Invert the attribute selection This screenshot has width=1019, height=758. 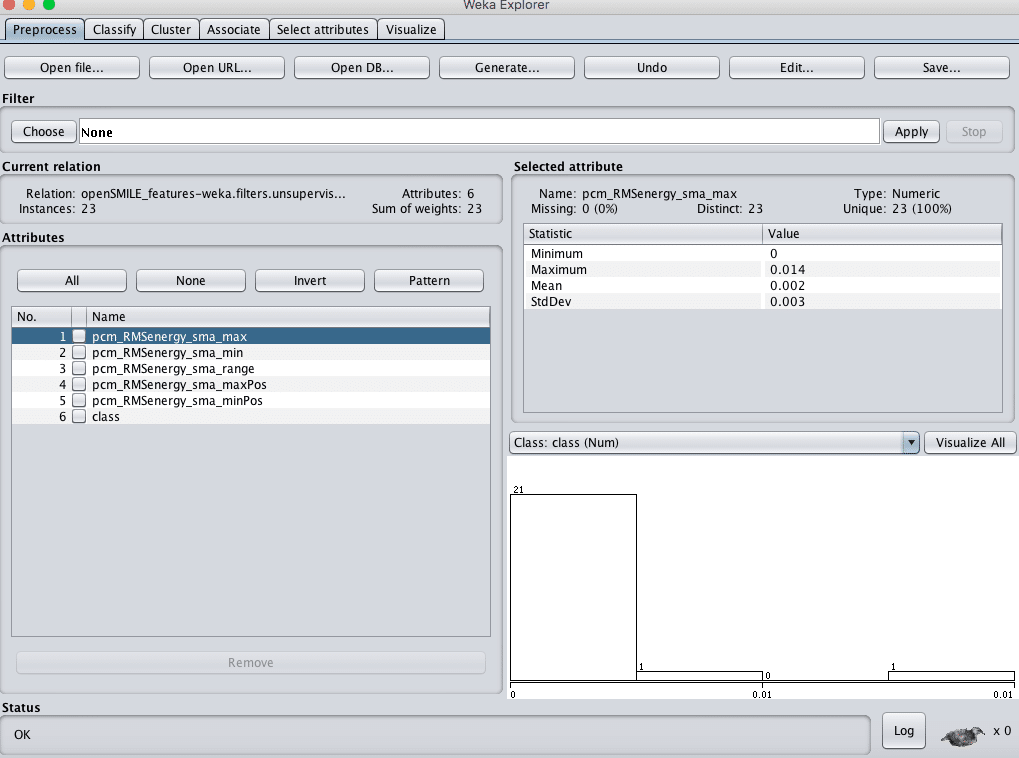[310, 281]
